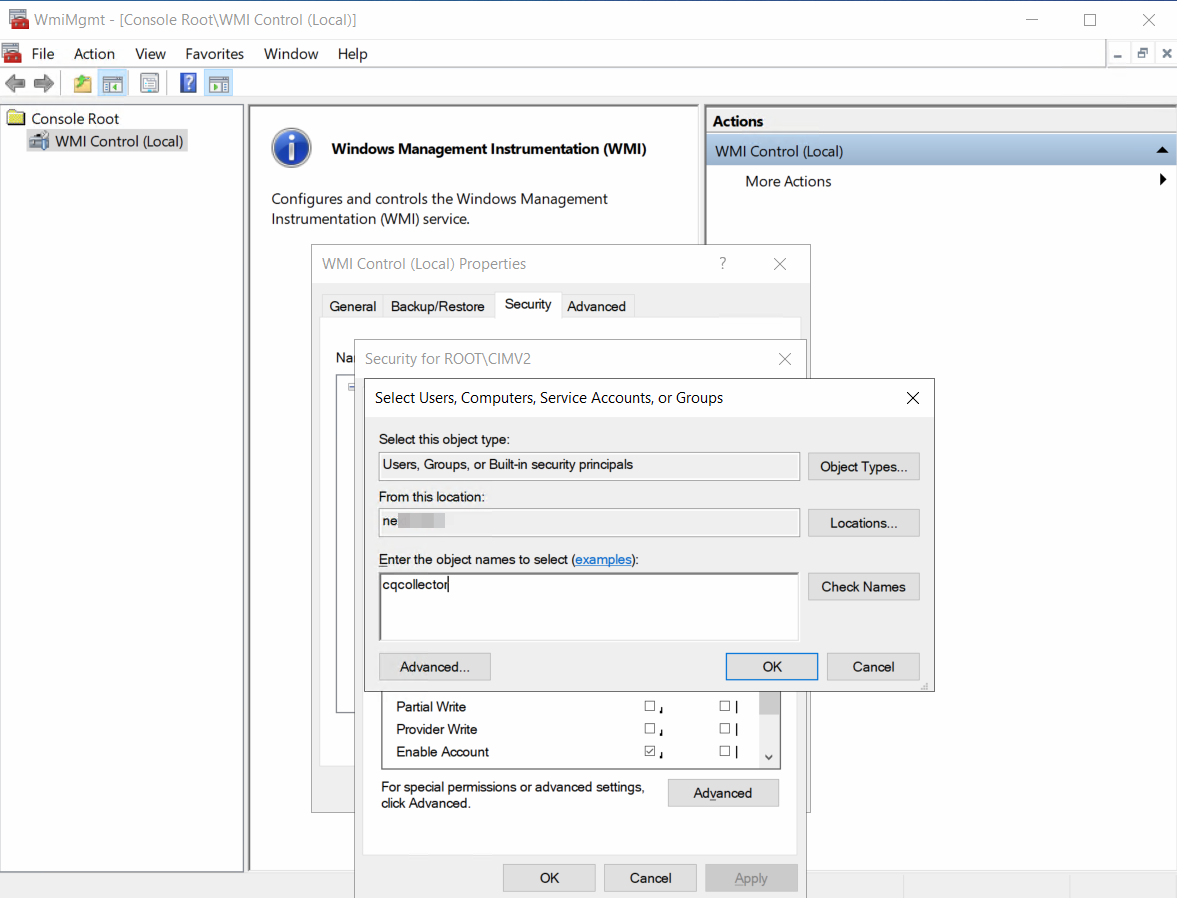Screen dimensions: 1177x898
Task: Click the object names text box containing cqcollector
Action: click(x=589, y=607)
